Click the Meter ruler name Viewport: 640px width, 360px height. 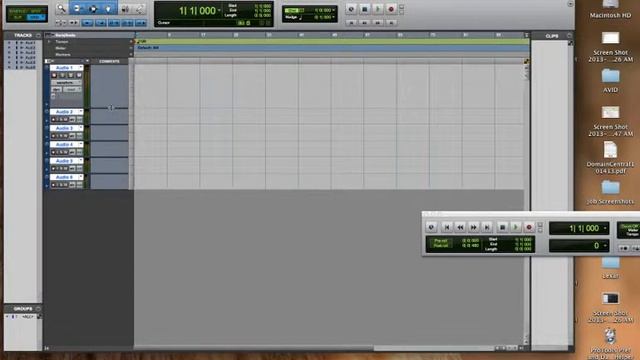(60, 48)
